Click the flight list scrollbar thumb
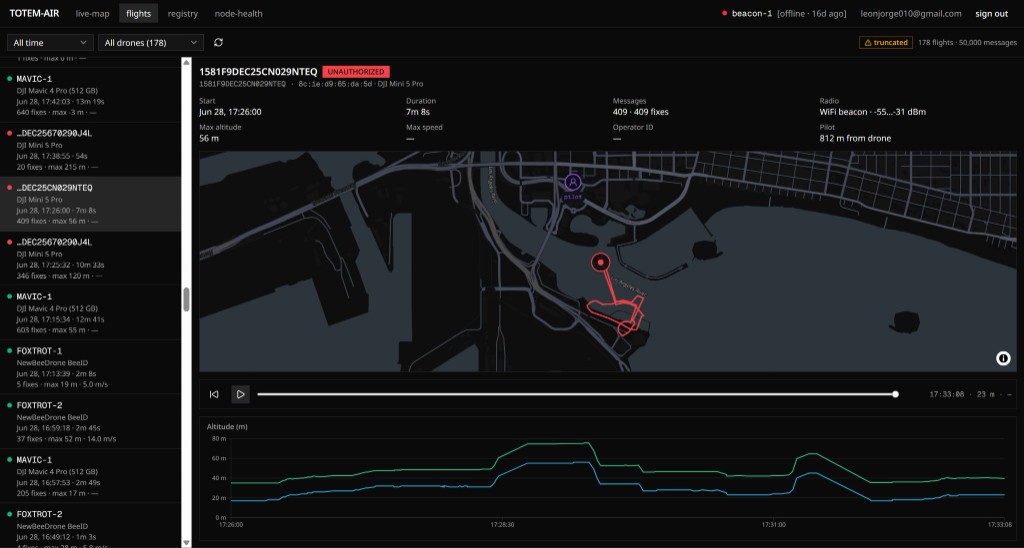The height and width of the screenshot is (548, 1024). 186,299
